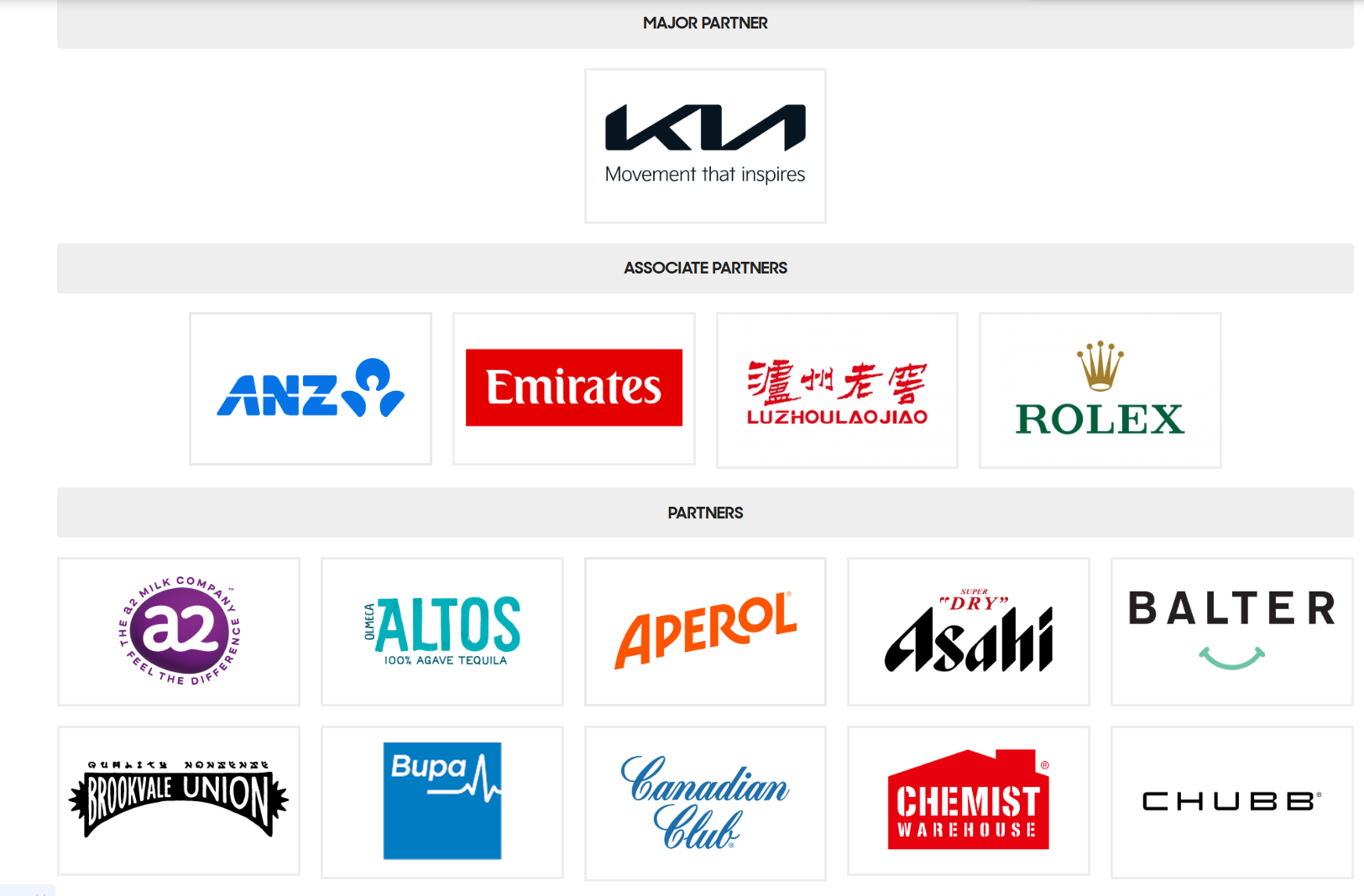1364x896 pixels.
Task: Click the a2 Milk Company logo
Action: point(179,632)
